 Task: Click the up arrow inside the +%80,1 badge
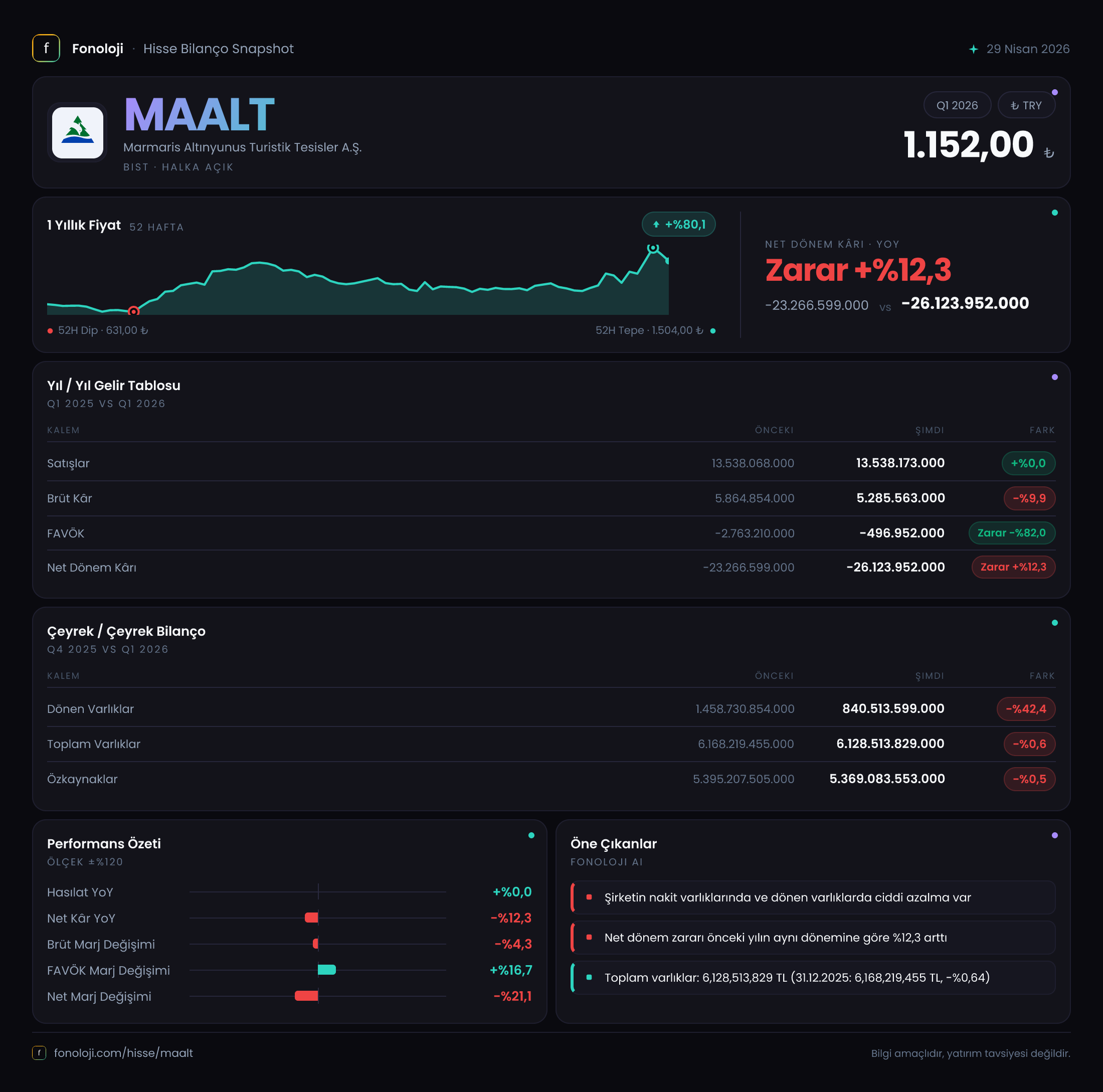pos(656,224)
